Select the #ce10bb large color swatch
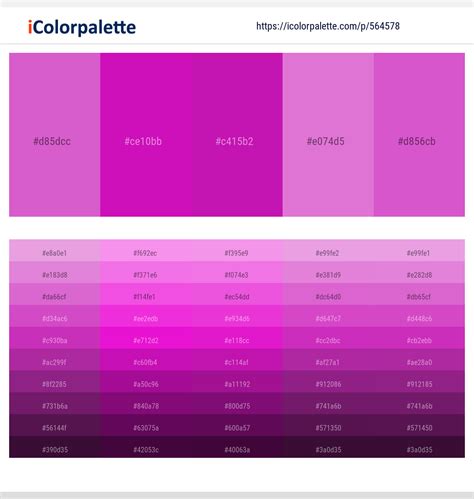Viewport: 474px width, 499px height. click(x=146, y=135)
